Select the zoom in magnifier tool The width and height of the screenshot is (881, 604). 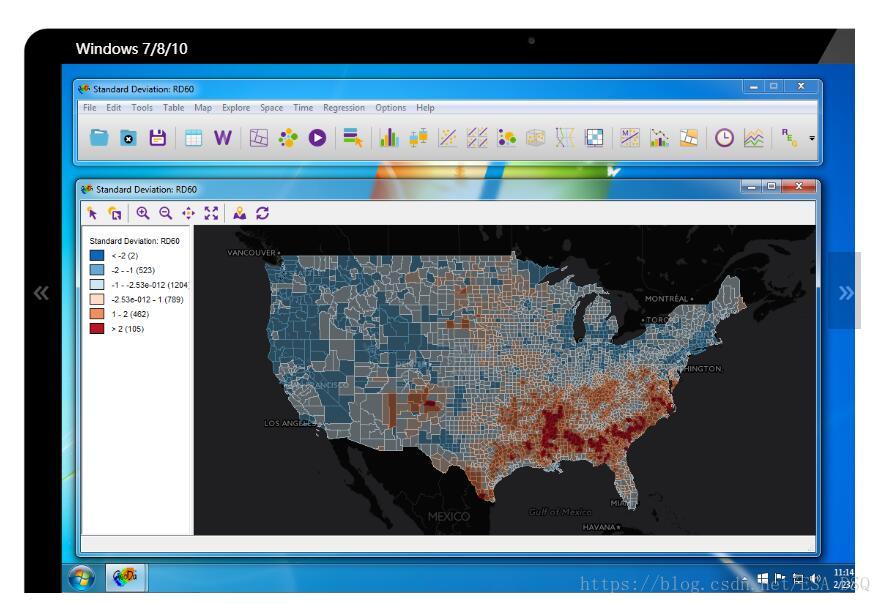(x=143, y=213)
